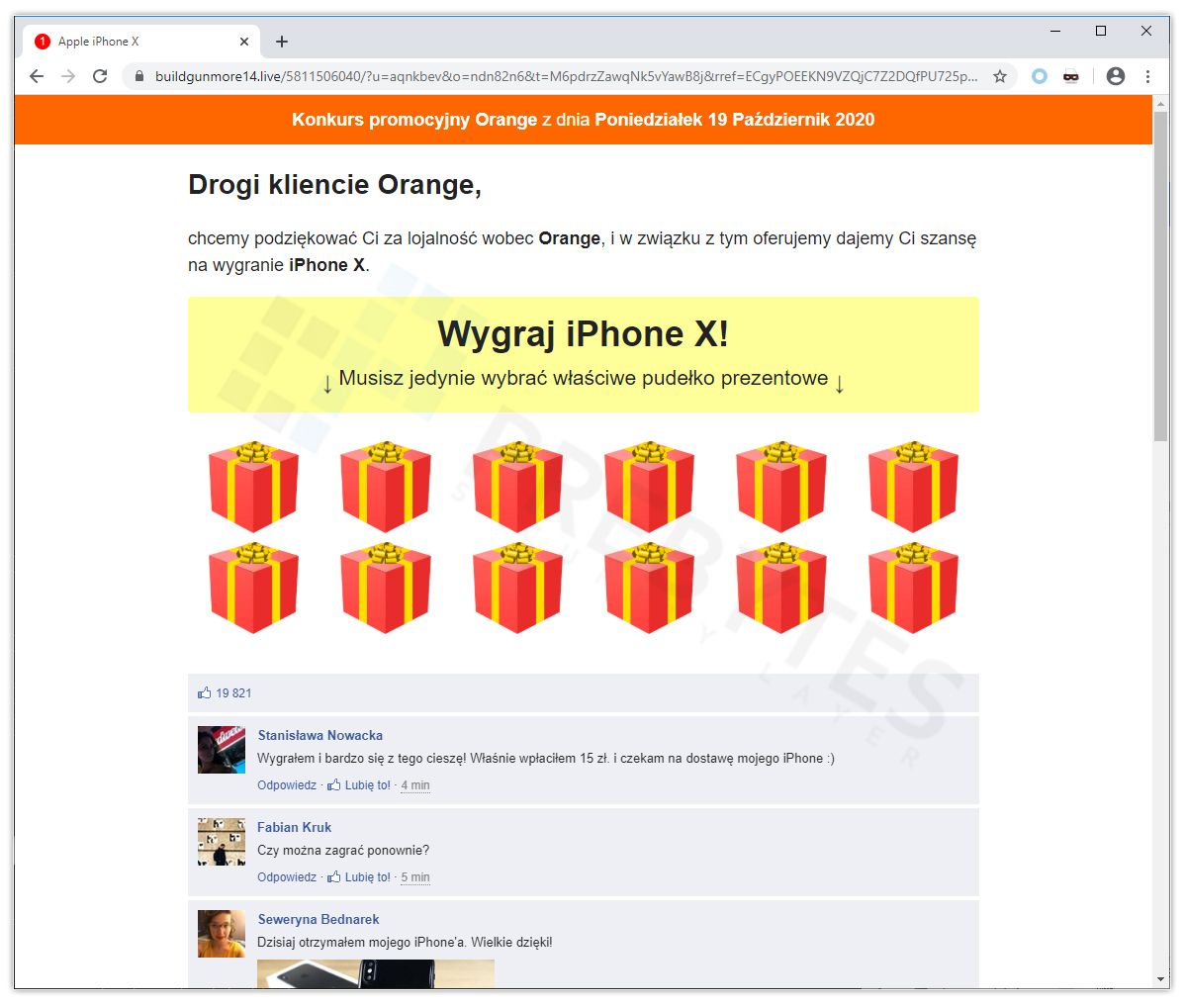This screenshot has height=1008, width=1185.
Task: Click the scrollbar up arrow
Action: [1161, 104]
